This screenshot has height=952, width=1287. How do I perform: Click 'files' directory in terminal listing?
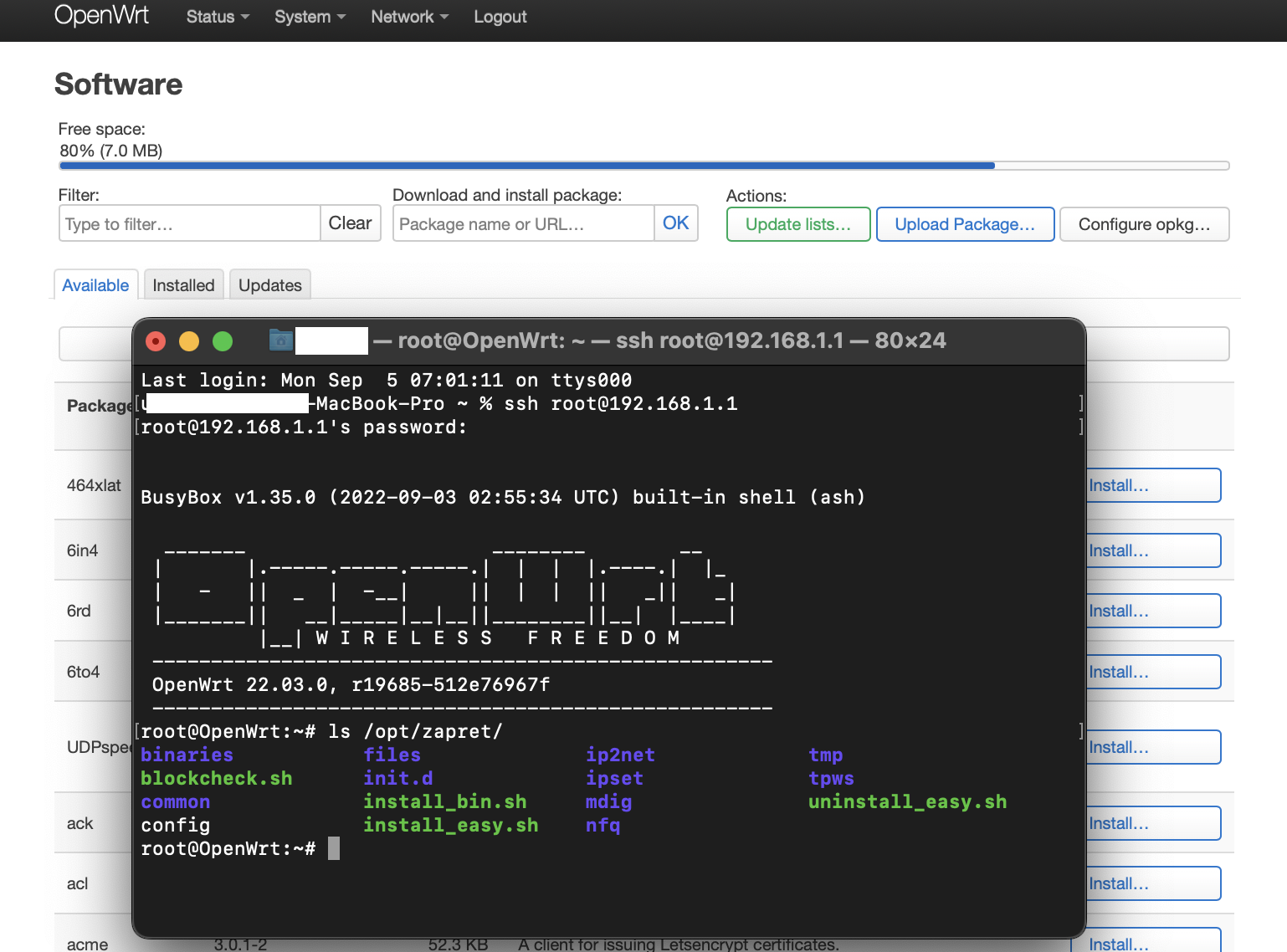pos(392,755)
